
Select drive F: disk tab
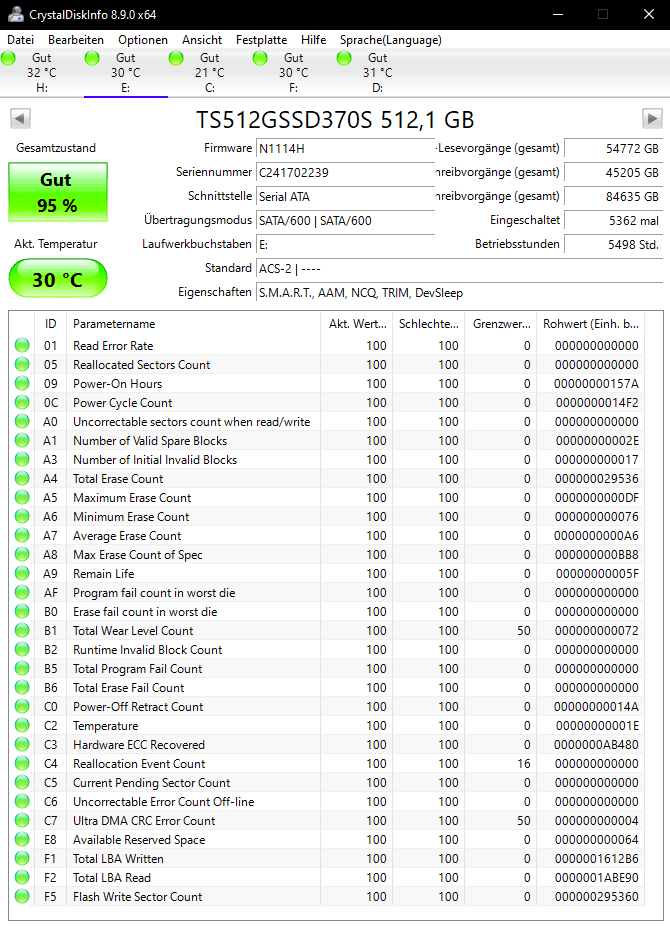point(294,73)
